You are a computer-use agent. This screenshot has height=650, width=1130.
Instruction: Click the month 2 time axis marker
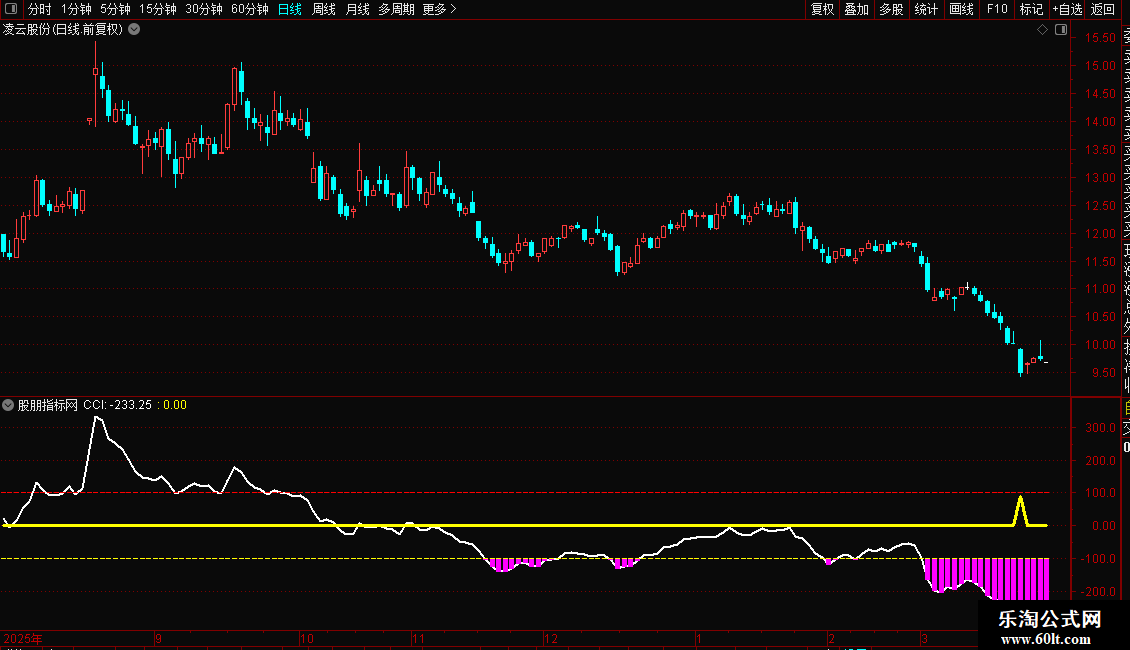pyautogui.click(x=832, y=638)
